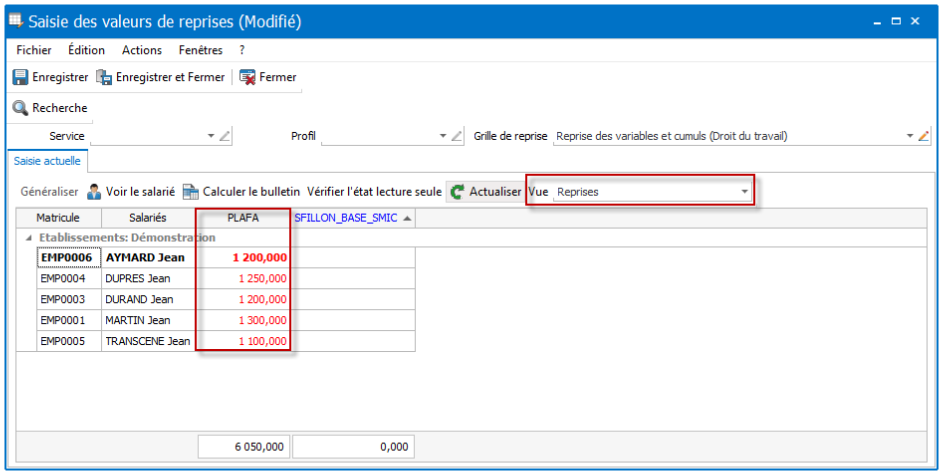Open the Service dropdown list
943x475 pixels.
pos(210,136)
